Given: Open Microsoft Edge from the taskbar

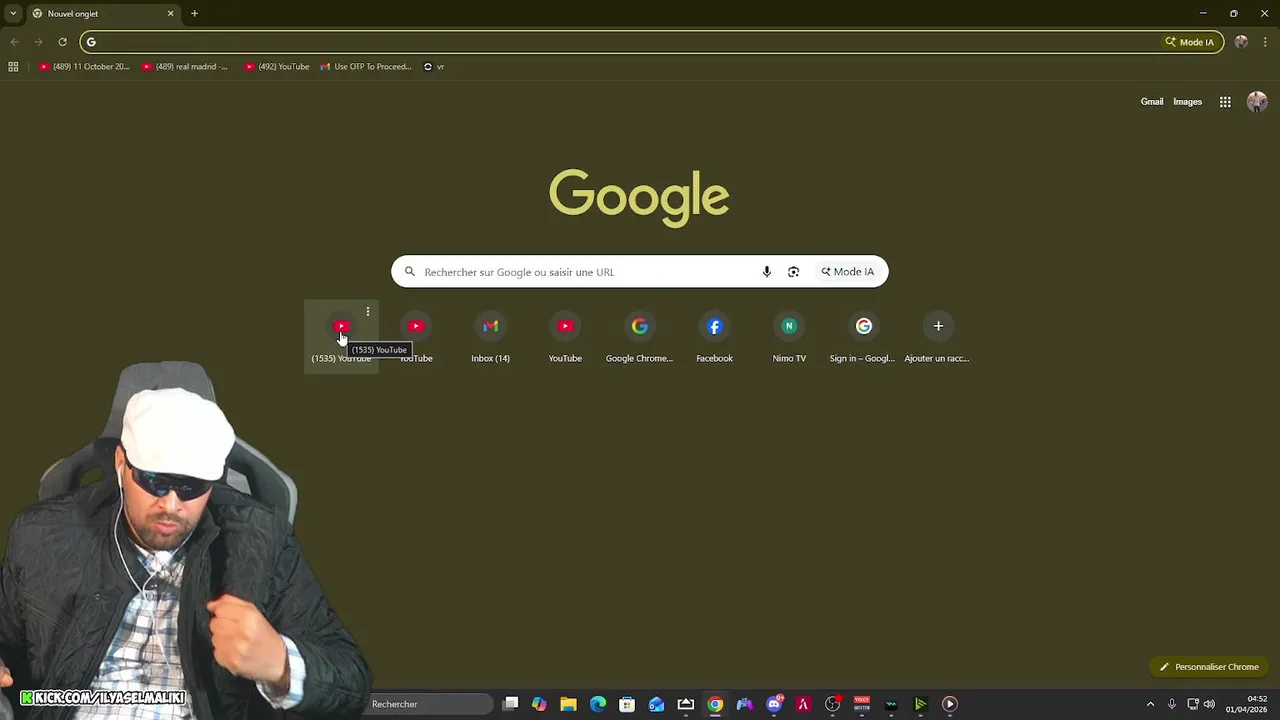Looking at the screenshot, I should coord(598,704).
